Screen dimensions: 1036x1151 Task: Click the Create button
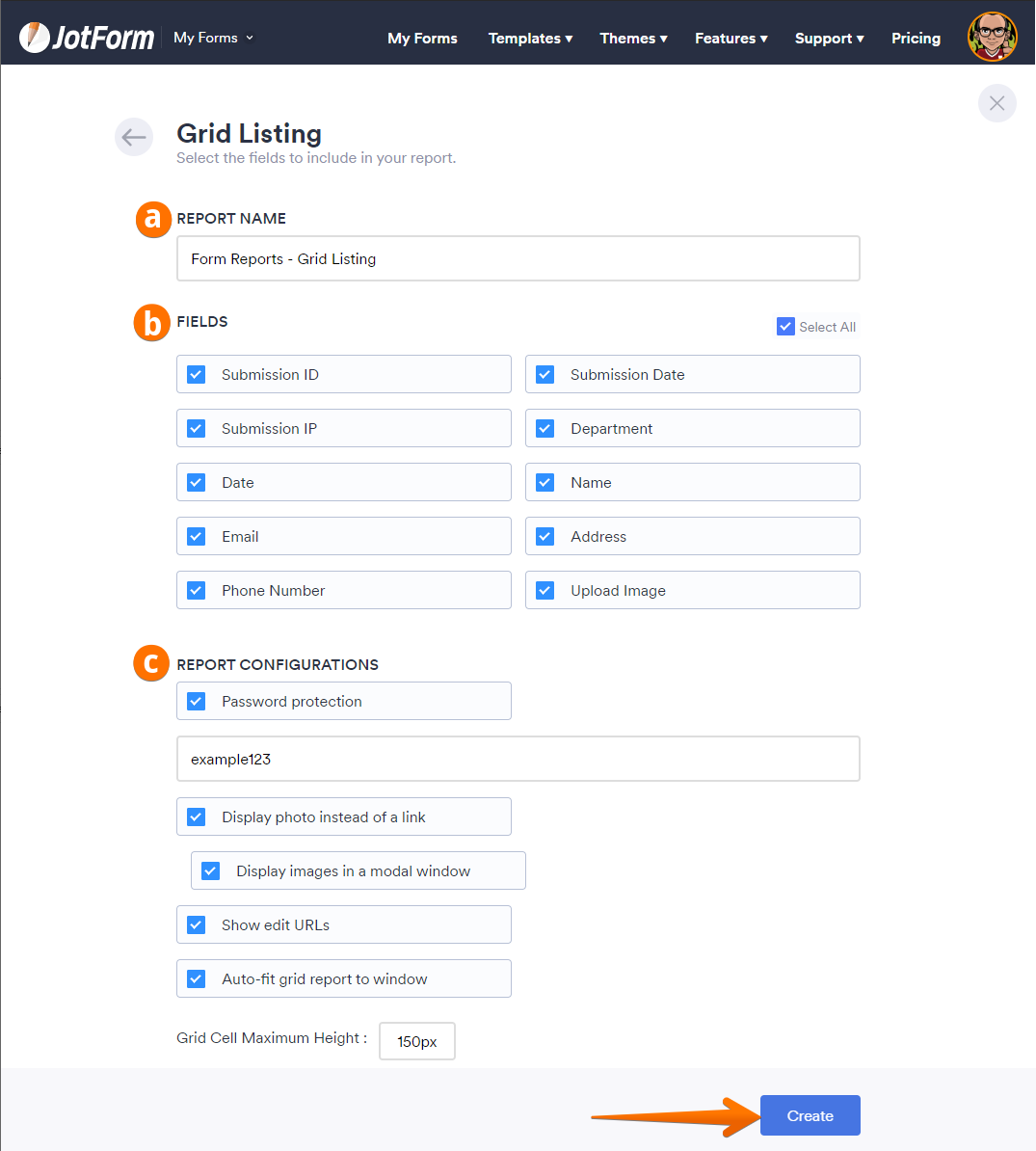tap(810, 1115)
